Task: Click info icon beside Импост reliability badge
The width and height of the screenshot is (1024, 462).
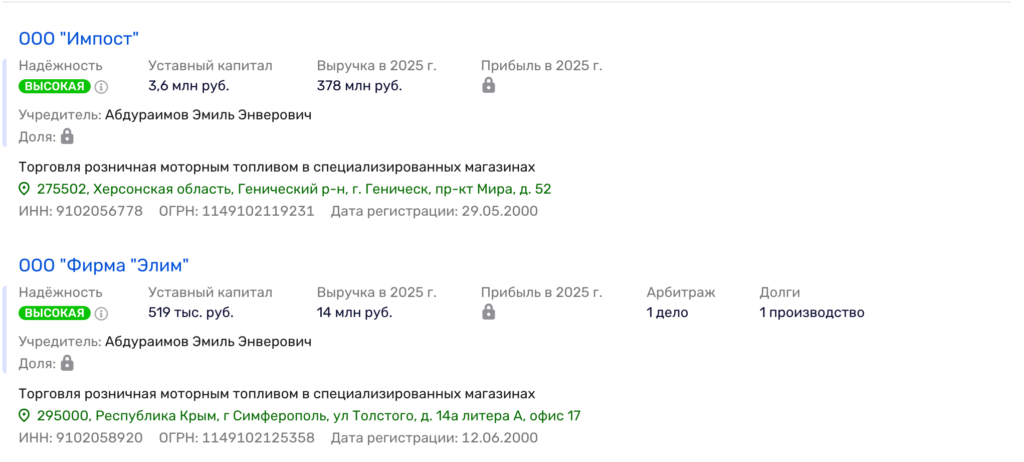Action: 101,87
